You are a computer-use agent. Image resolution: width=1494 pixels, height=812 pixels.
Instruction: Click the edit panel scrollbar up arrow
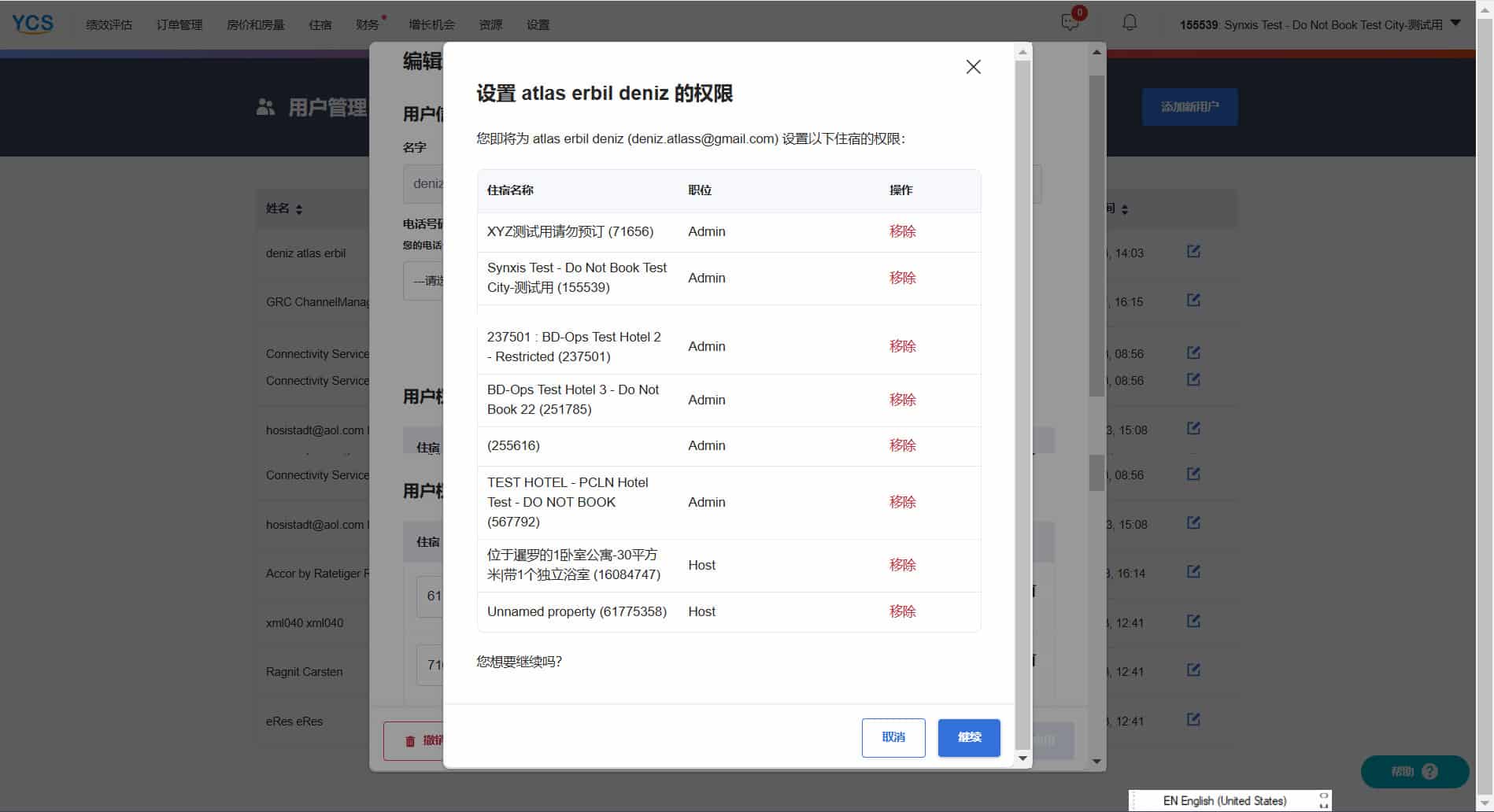[x=1096, y=52]
